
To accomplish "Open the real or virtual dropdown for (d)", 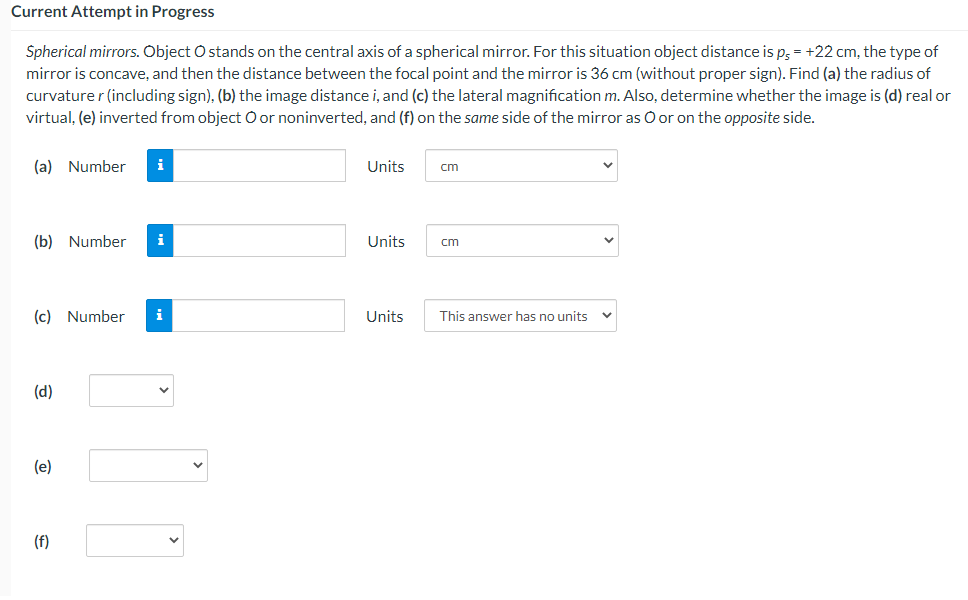I will coord(131,390).
